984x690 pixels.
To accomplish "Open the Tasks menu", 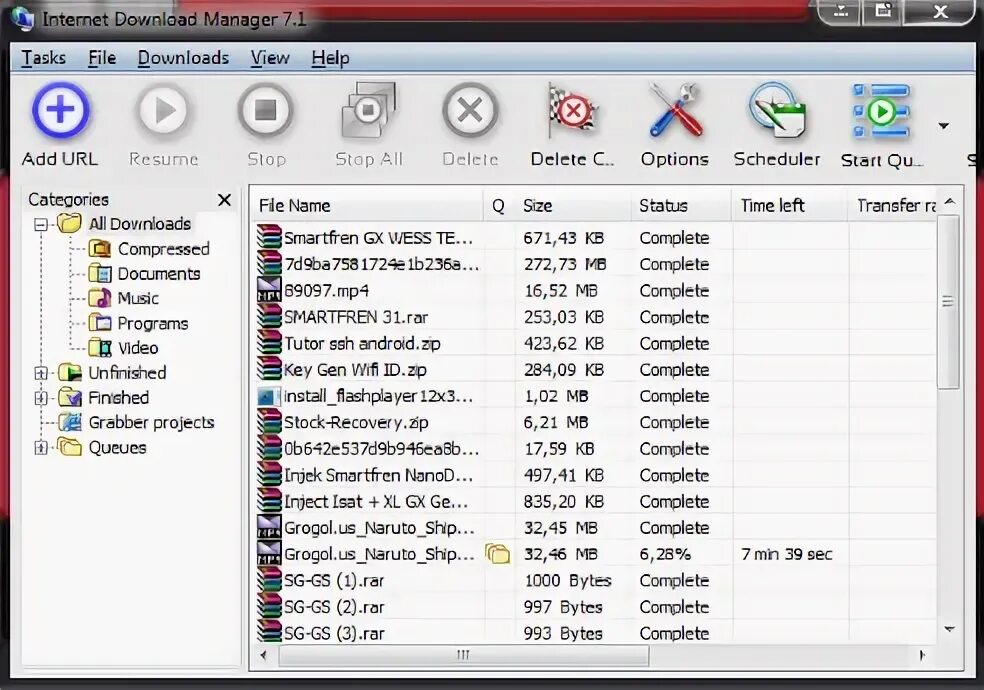I will coord(43,58).
